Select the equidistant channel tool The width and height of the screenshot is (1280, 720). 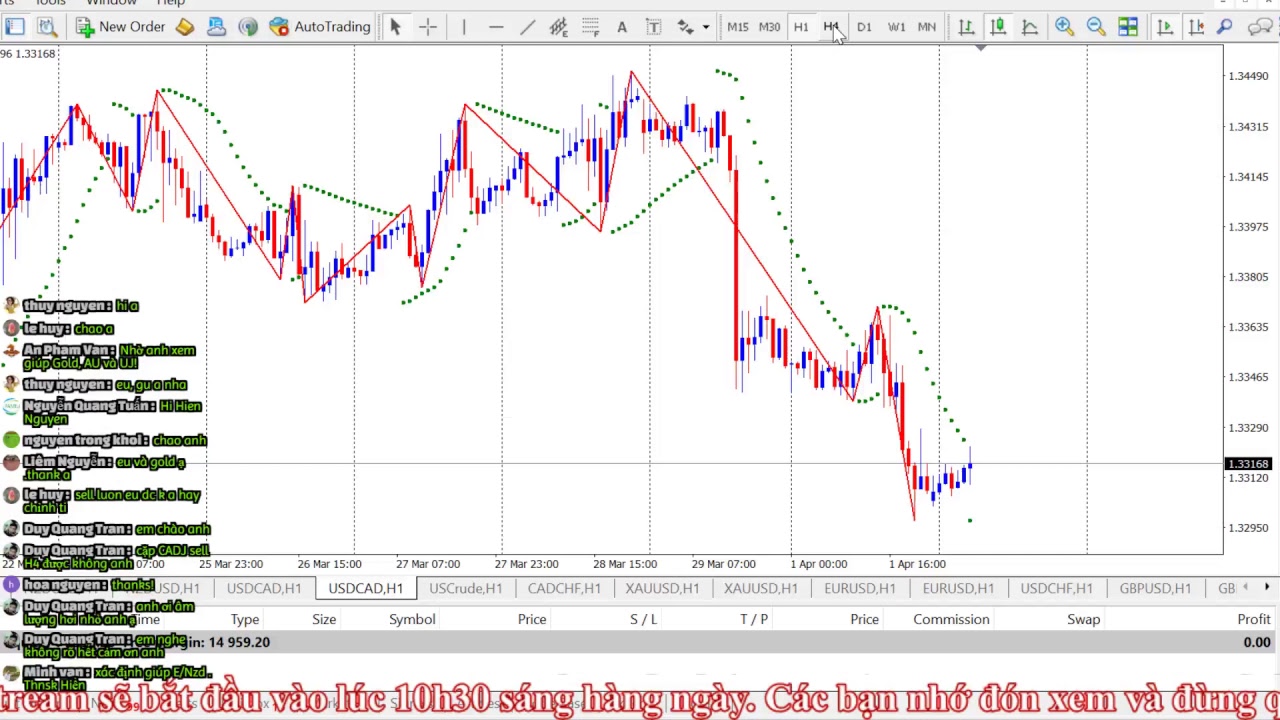(x=559, y=27)
